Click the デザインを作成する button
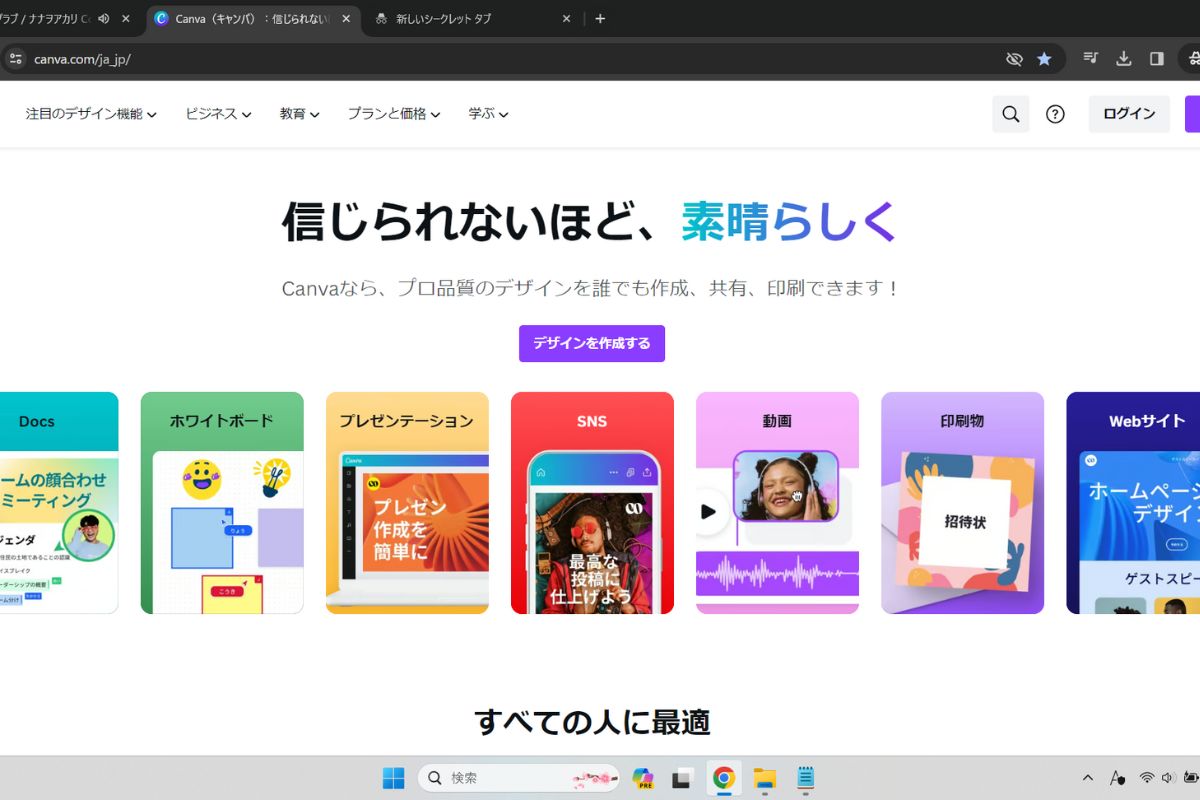 [592, 343]
